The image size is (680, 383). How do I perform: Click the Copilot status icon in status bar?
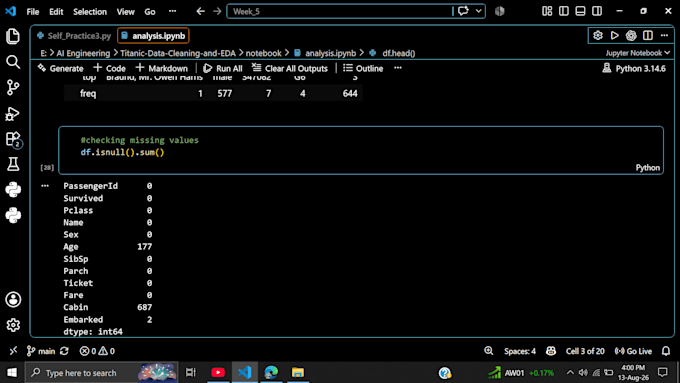[x=551, y=351]
